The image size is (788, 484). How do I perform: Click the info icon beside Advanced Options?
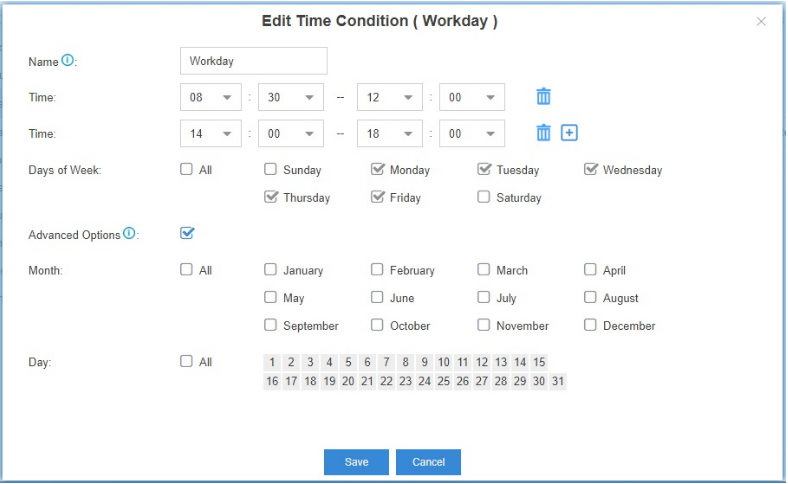(129, 233)
